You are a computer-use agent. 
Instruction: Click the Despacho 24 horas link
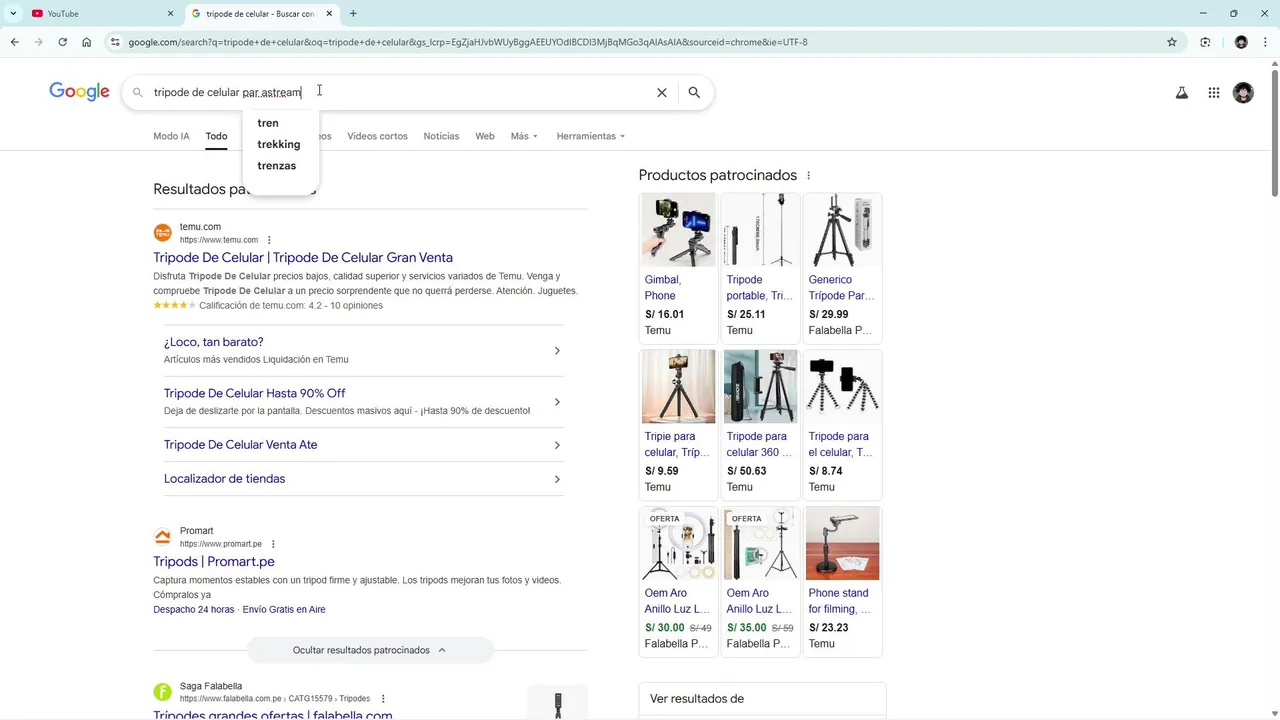(194, 609)
